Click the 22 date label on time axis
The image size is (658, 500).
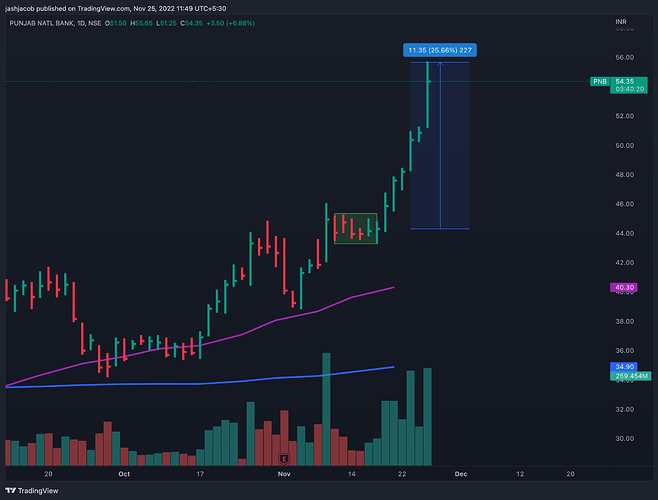click(x=402, y=474)
